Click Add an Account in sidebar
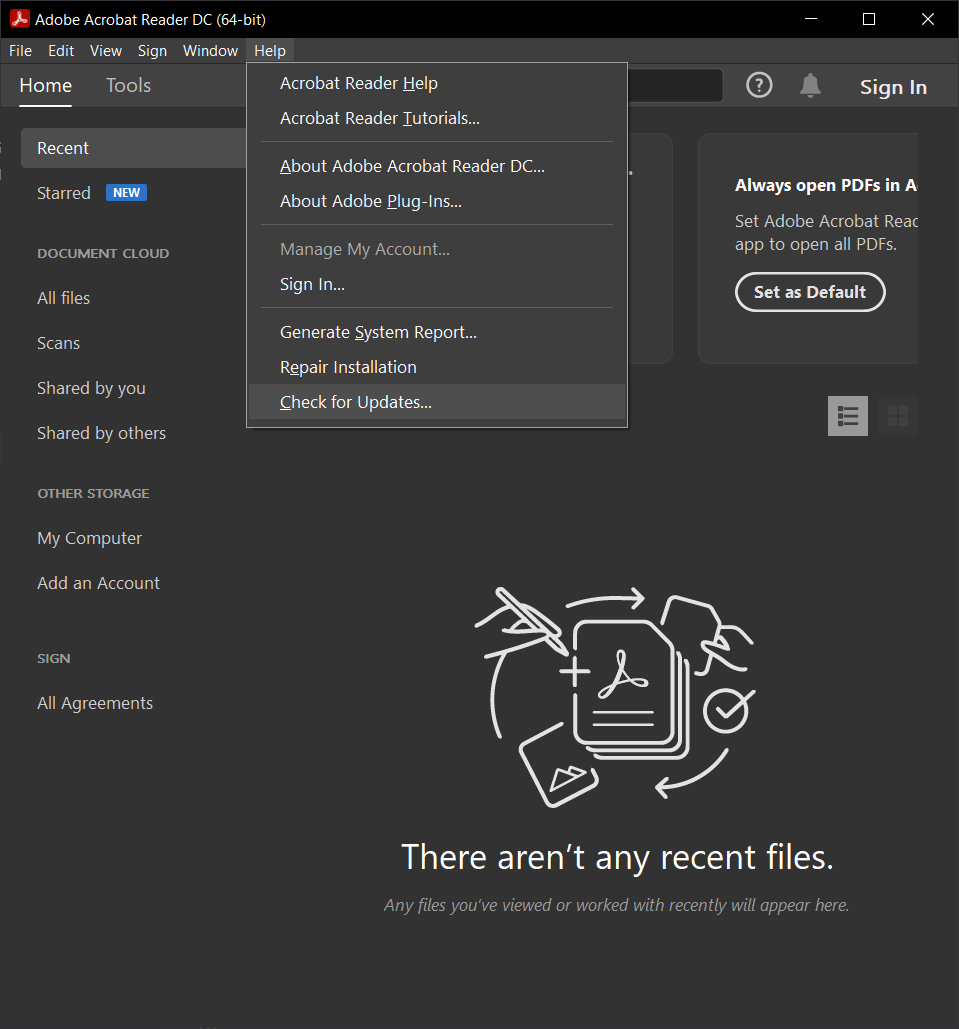The width and height of the screenshot is (959, 1029). coord(98,583)
